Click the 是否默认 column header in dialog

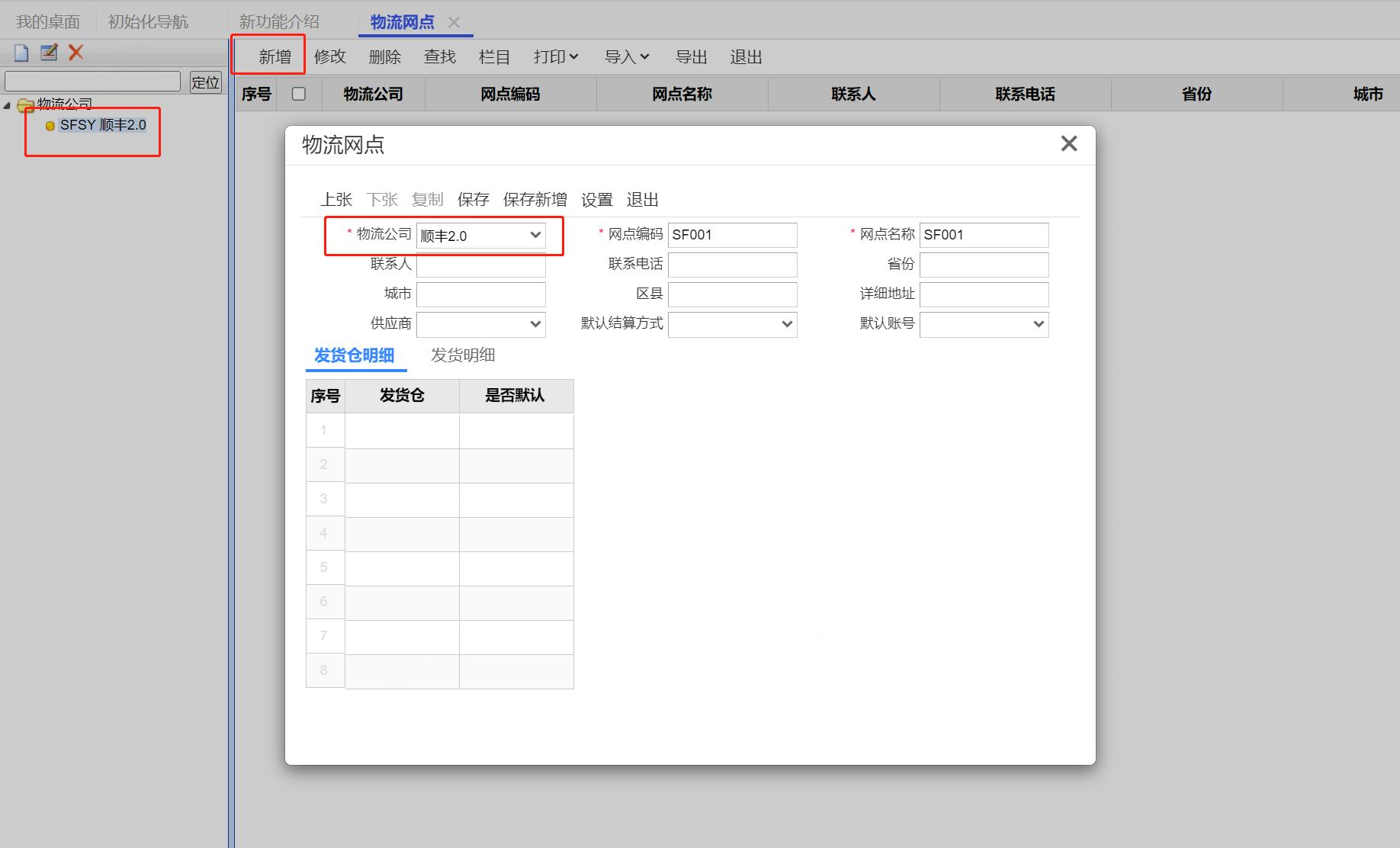[516, 396]
